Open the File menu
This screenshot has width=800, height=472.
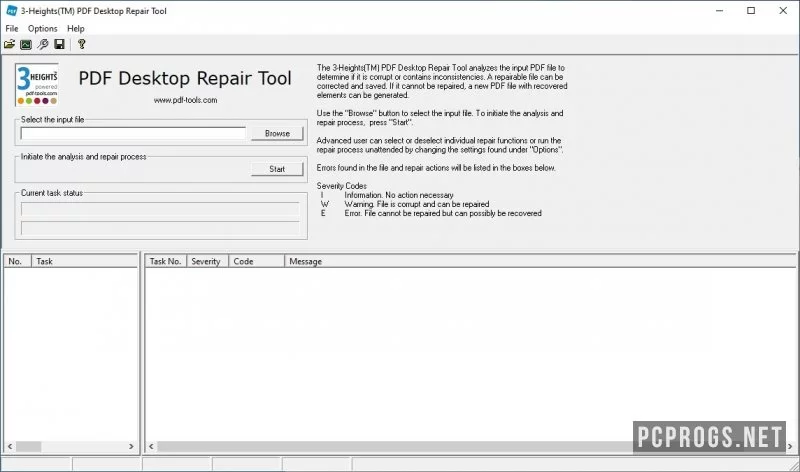tap(12, 29)
